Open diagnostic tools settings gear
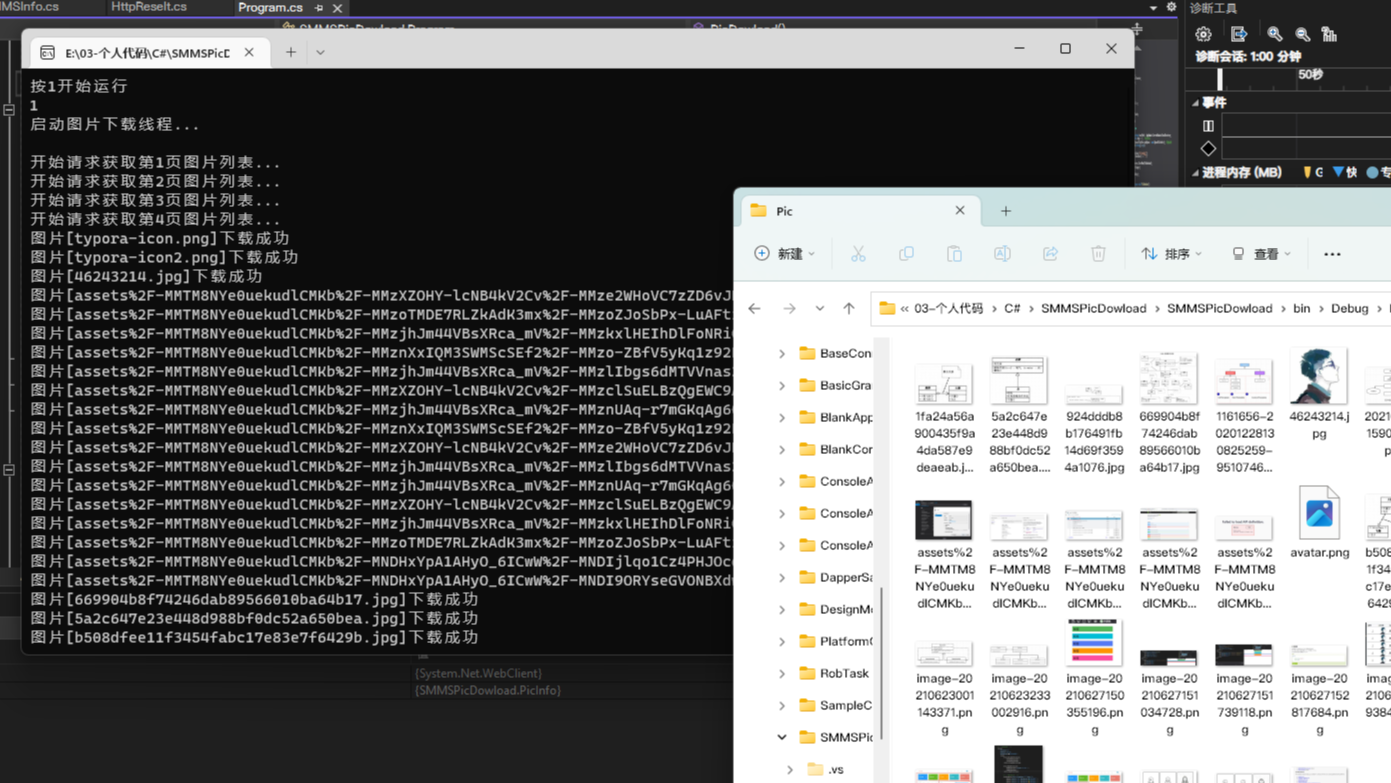The image size is (1391, 783). (1203, 34)
